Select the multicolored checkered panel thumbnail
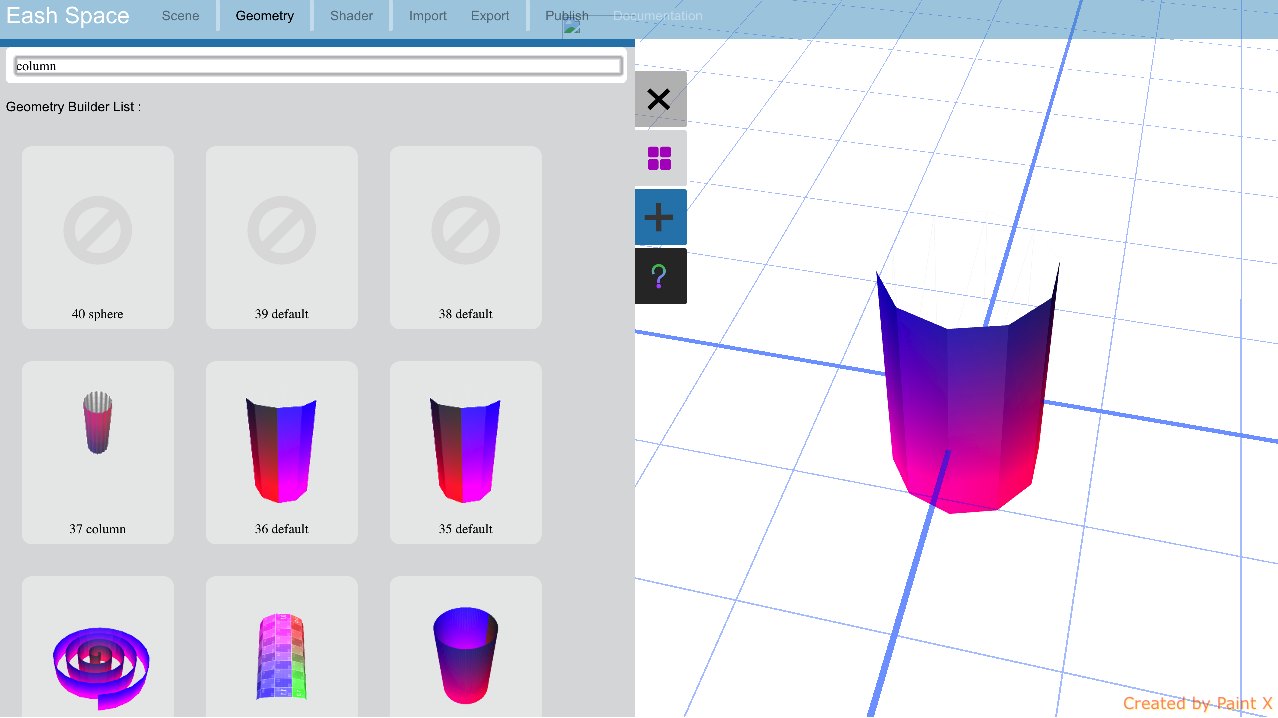 point(282,656)
